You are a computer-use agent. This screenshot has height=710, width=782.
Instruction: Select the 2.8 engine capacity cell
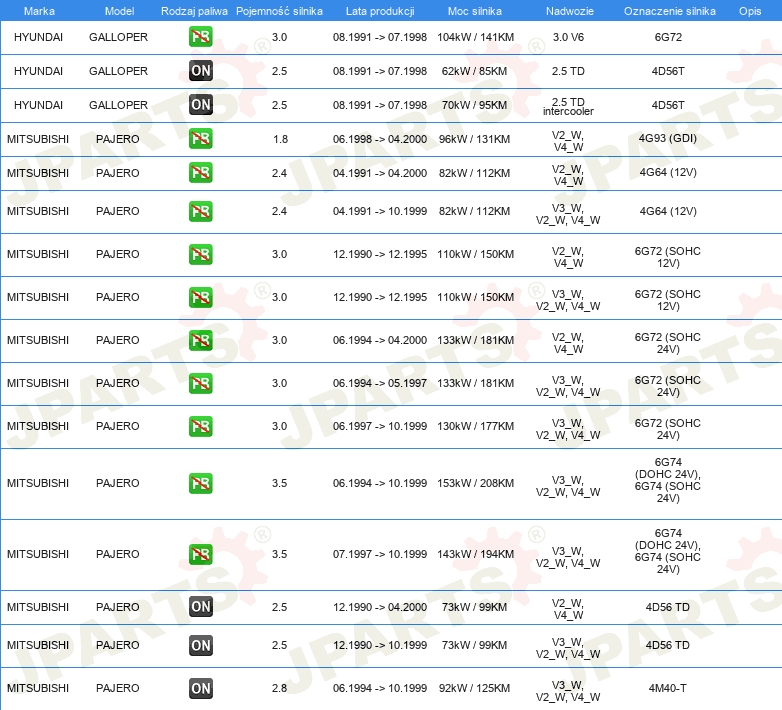point(279,688)
